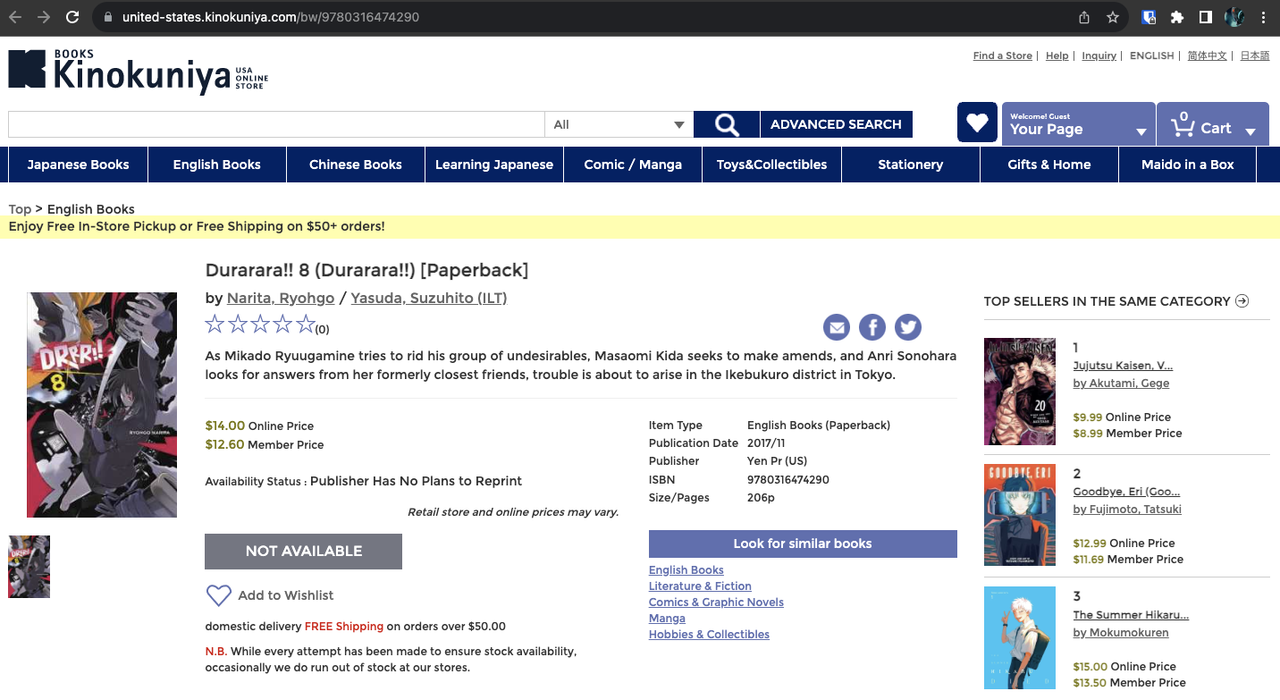Open the Inquiry link
1280x700 pixels.
tap(1099, 56)
